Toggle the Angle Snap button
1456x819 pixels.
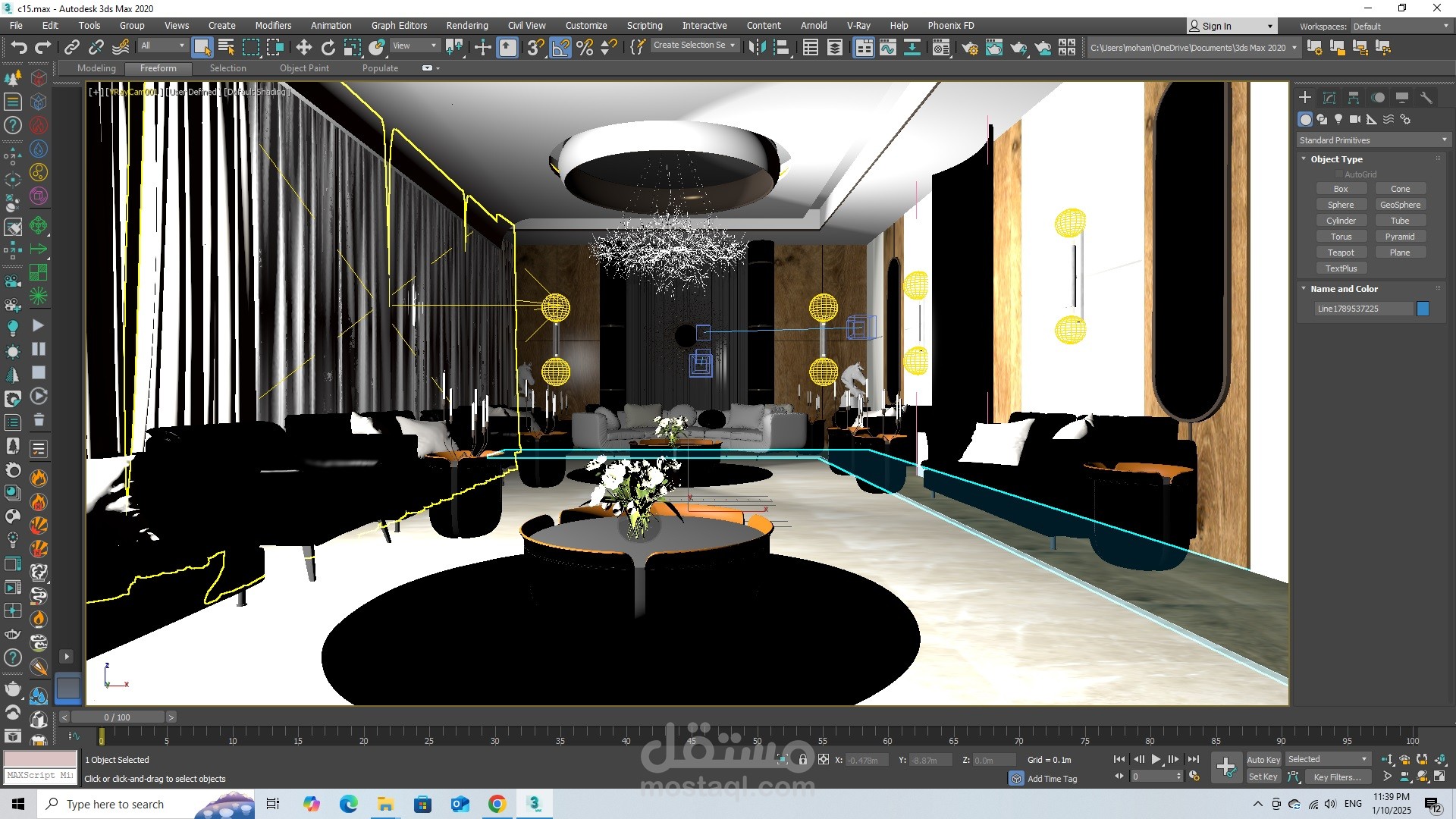560,48
